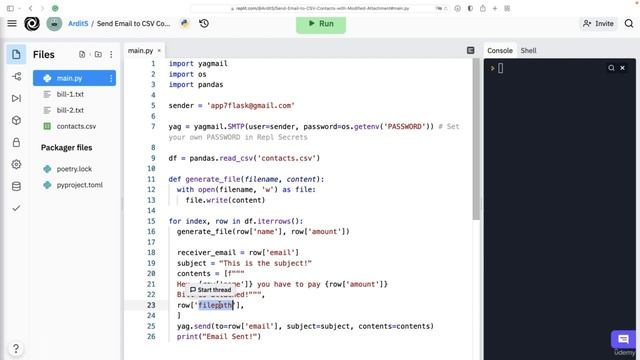Open the search magnifier icon
The width and height of the screenshot is (640, 360).
pyautogui.click(x=629, y=24)
